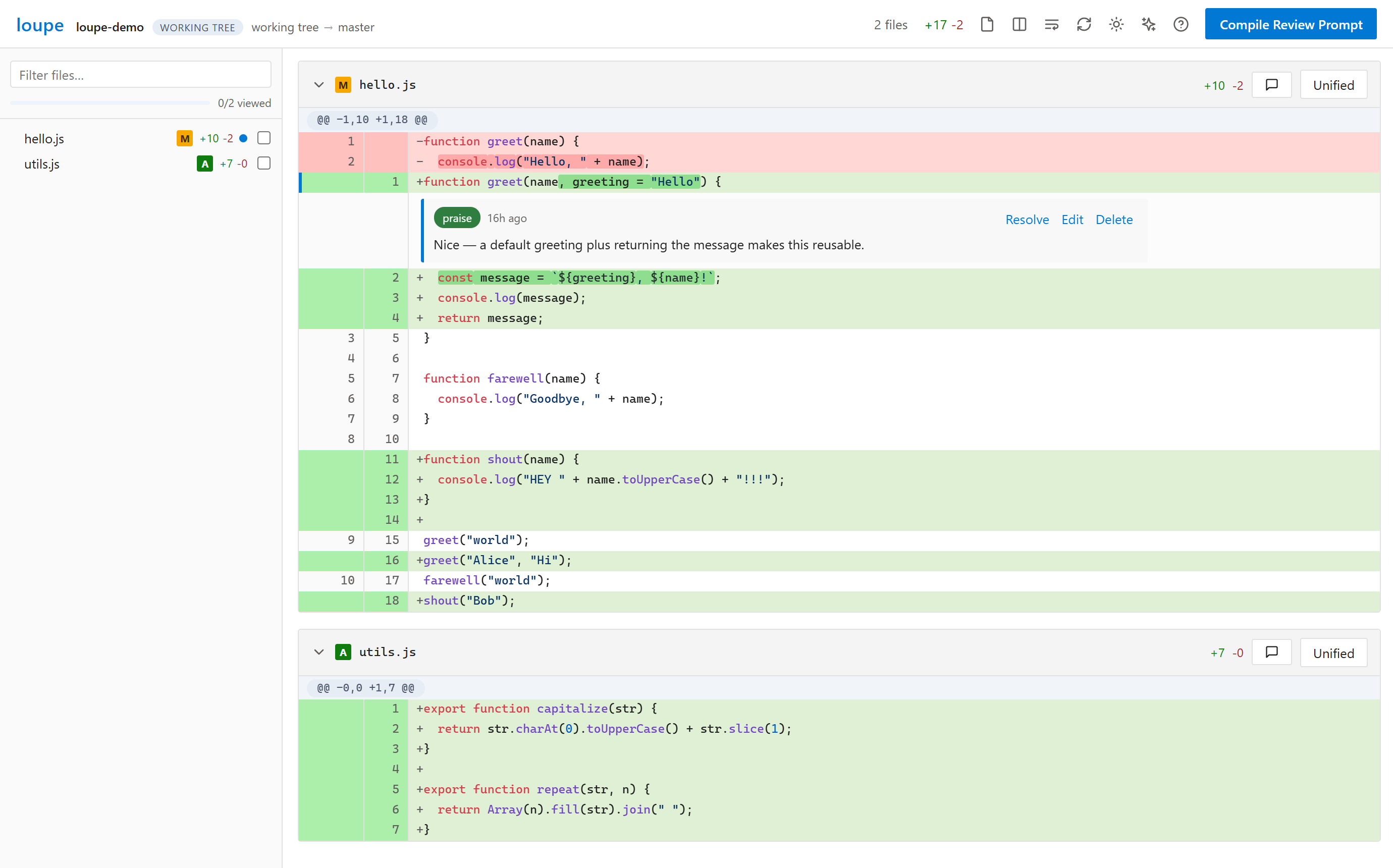
Task: Click the green praise label tag
Action: point(457,218)
